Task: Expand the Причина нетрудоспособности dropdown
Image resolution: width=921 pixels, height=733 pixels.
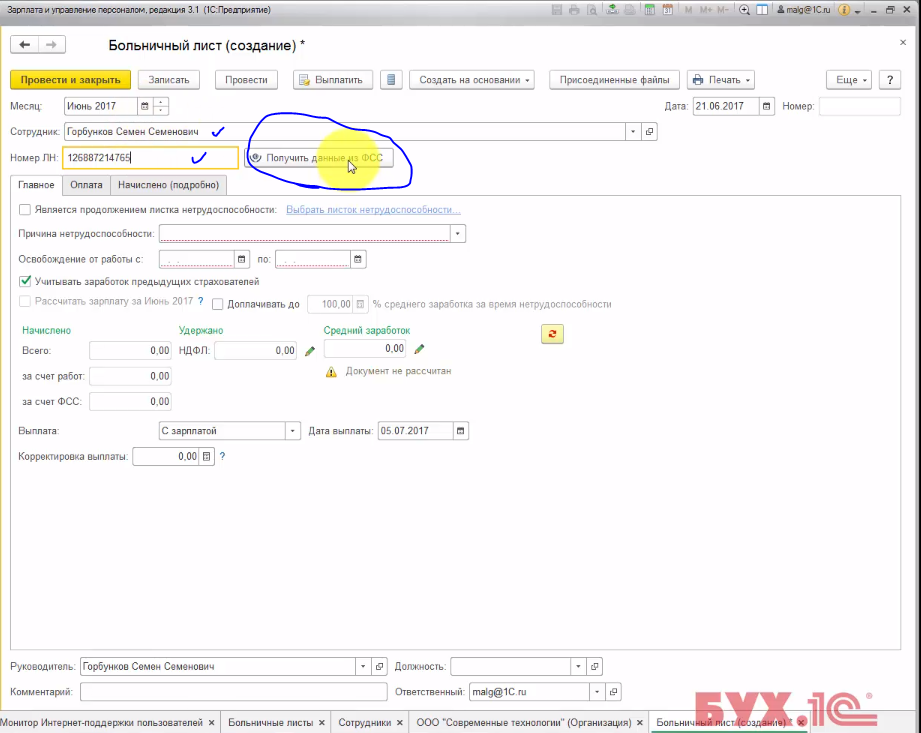Action: [458, 234]
